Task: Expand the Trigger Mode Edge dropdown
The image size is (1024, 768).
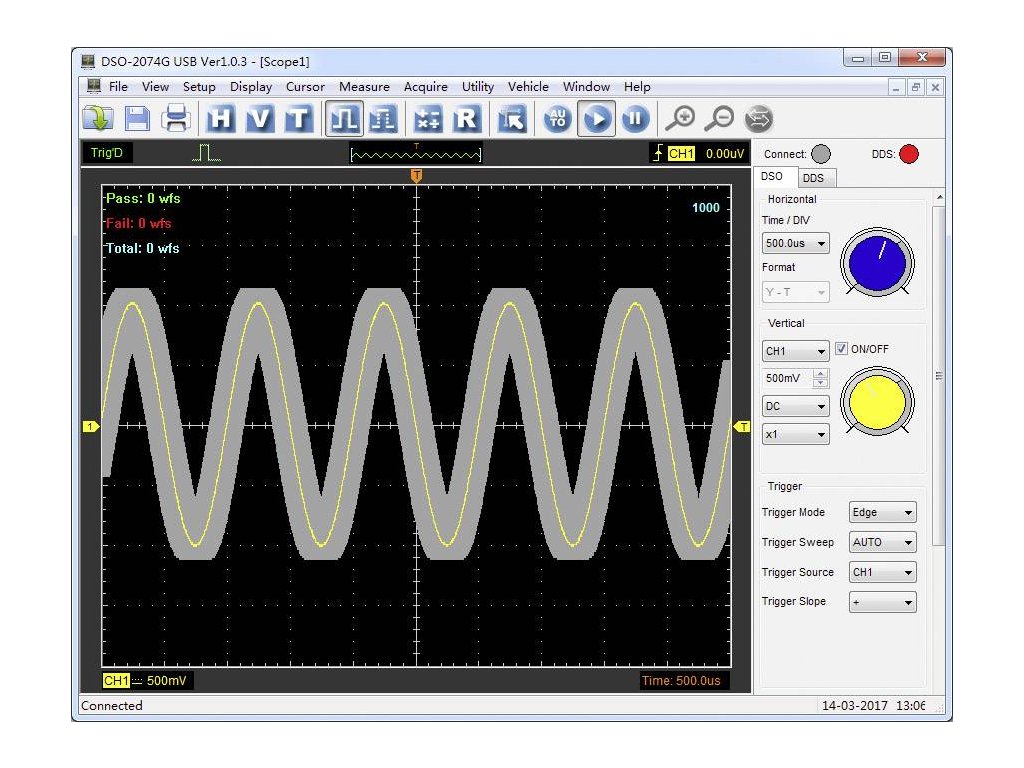Action: tap(882, 513)
